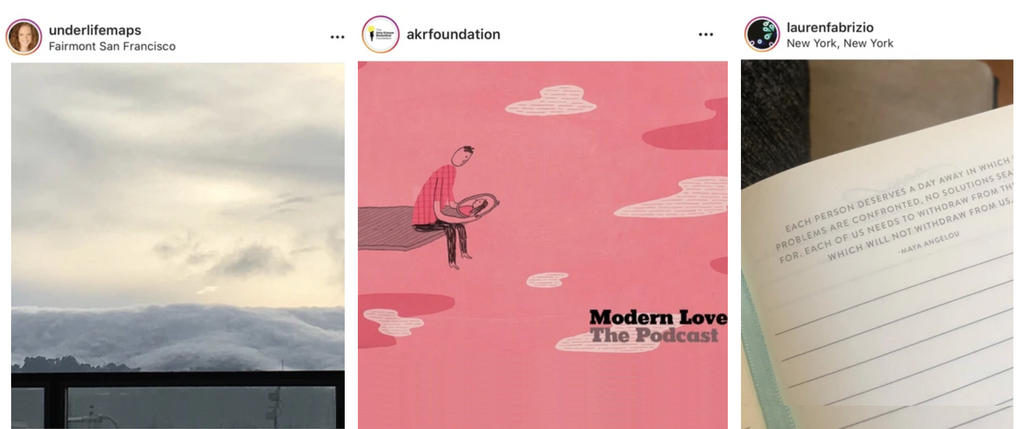Screen dimensions: 1024x429
Task: Open the pink Modern Love podcast image
Action: pyautogui.click(x=543, y=245)
